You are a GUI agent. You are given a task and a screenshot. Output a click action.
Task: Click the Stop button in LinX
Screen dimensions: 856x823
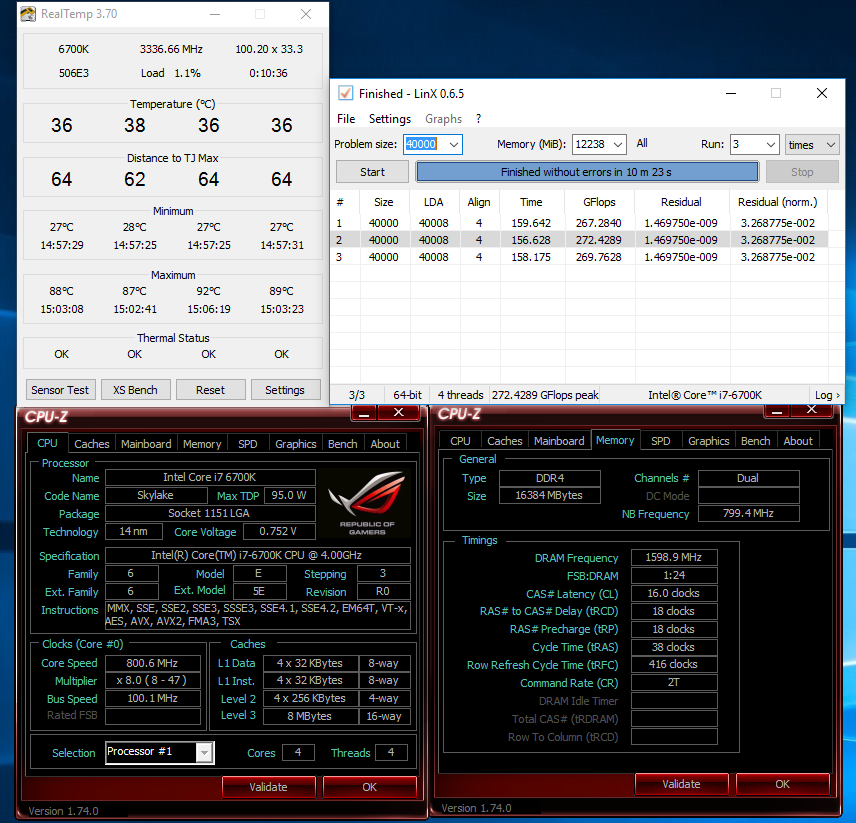[802, 172]
